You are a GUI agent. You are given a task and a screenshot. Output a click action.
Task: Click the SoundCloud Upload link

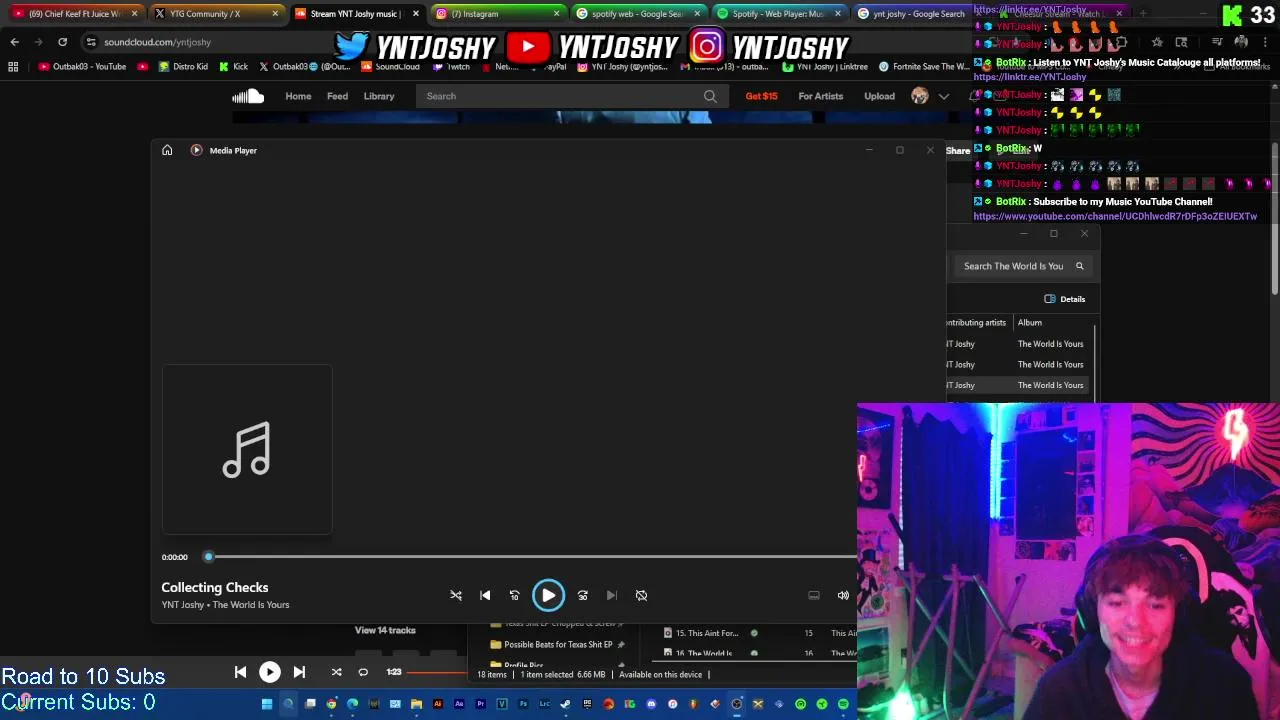tap(879, 96)
